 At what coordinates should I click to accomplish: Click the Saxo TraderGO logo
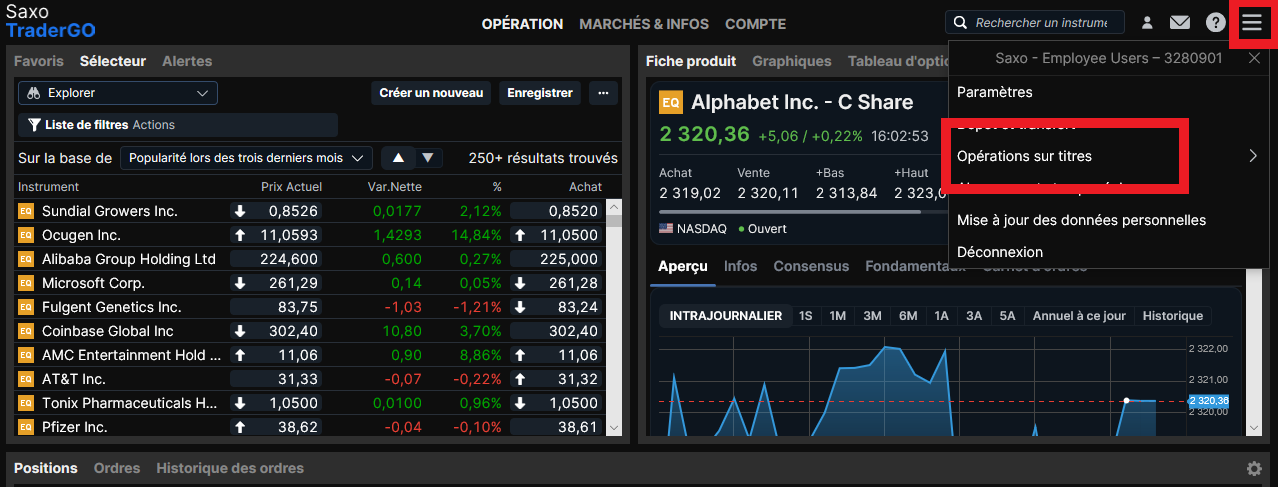(x=50, y=21)
